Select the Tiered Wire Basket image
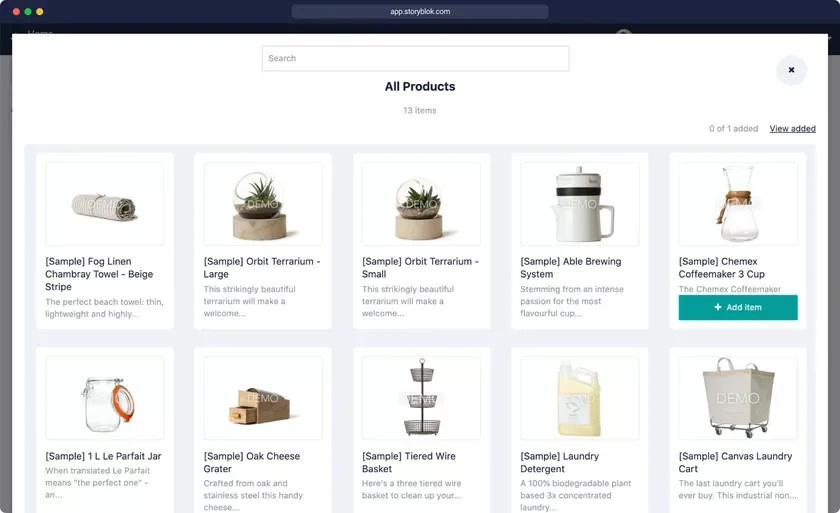840x513 pixels. 421,398
